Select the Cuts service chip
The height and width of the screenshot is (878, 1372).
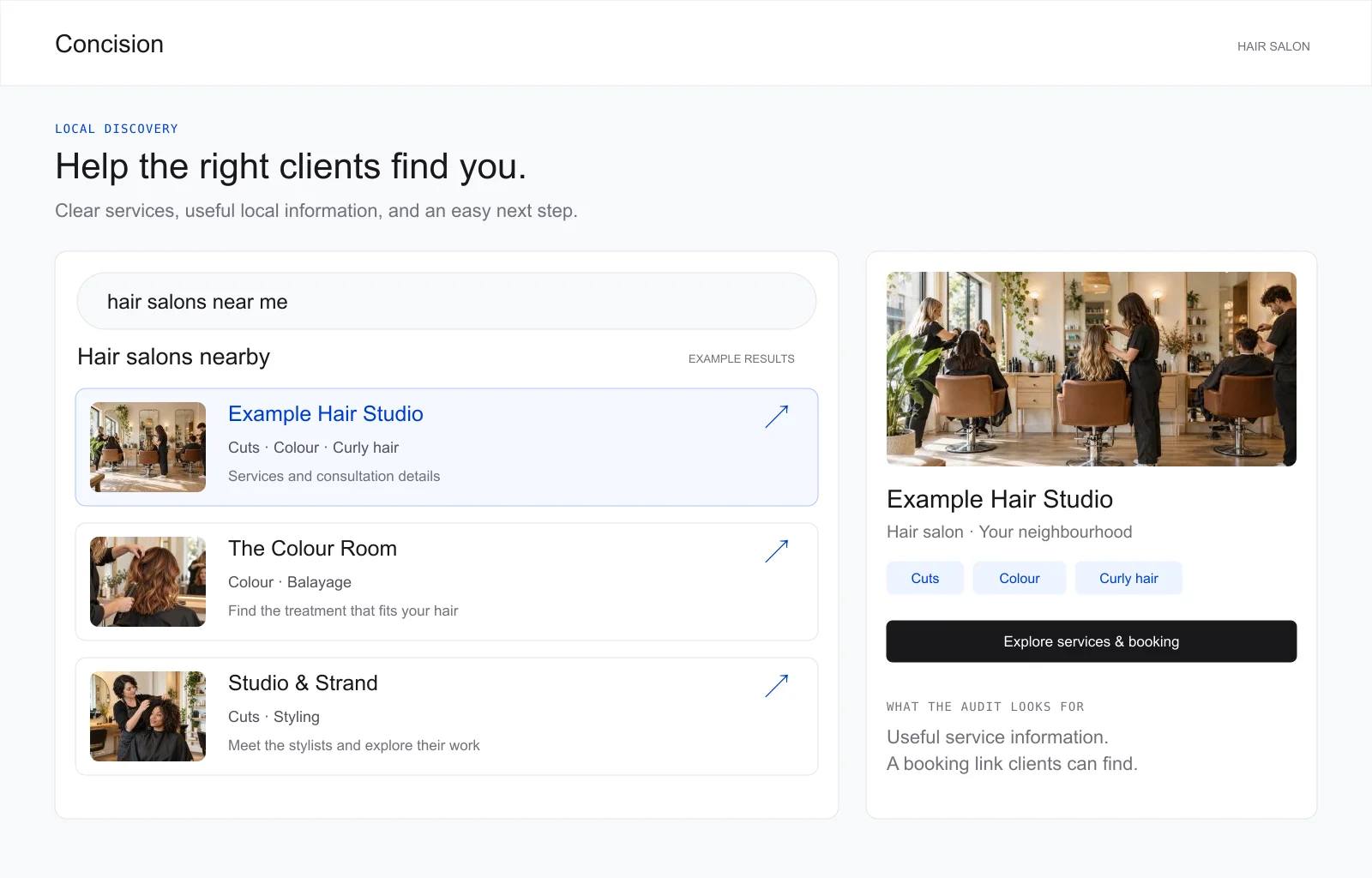[x=924, y=578]
